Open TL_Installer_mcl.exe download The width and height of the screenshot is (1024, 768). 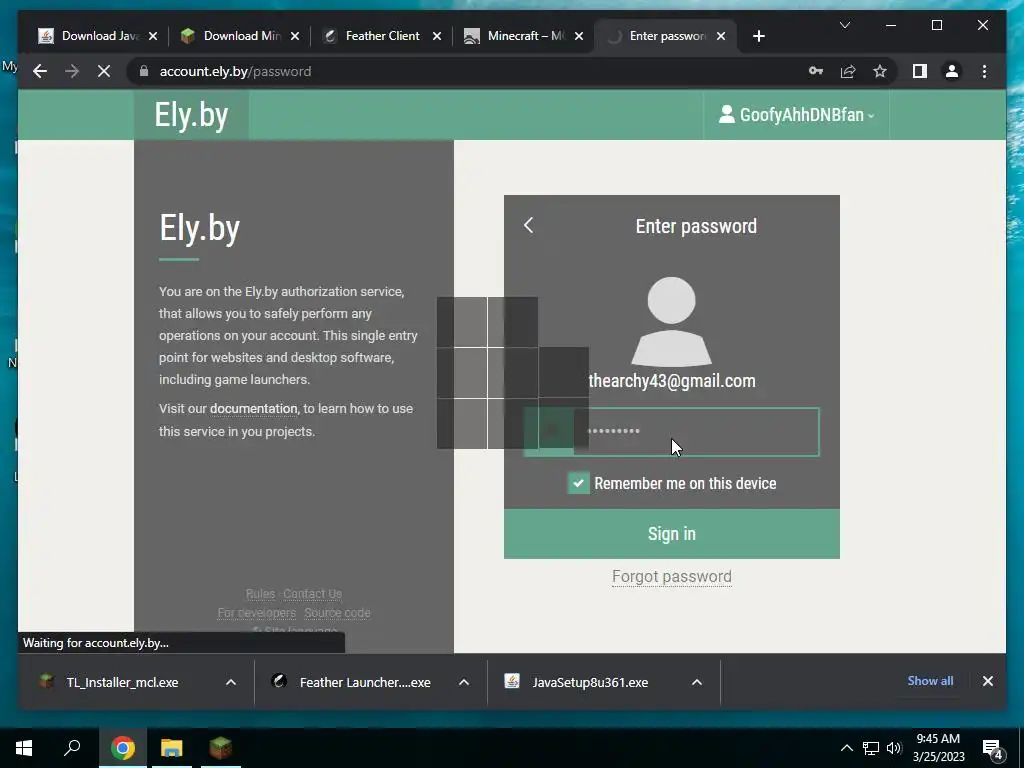122,682
